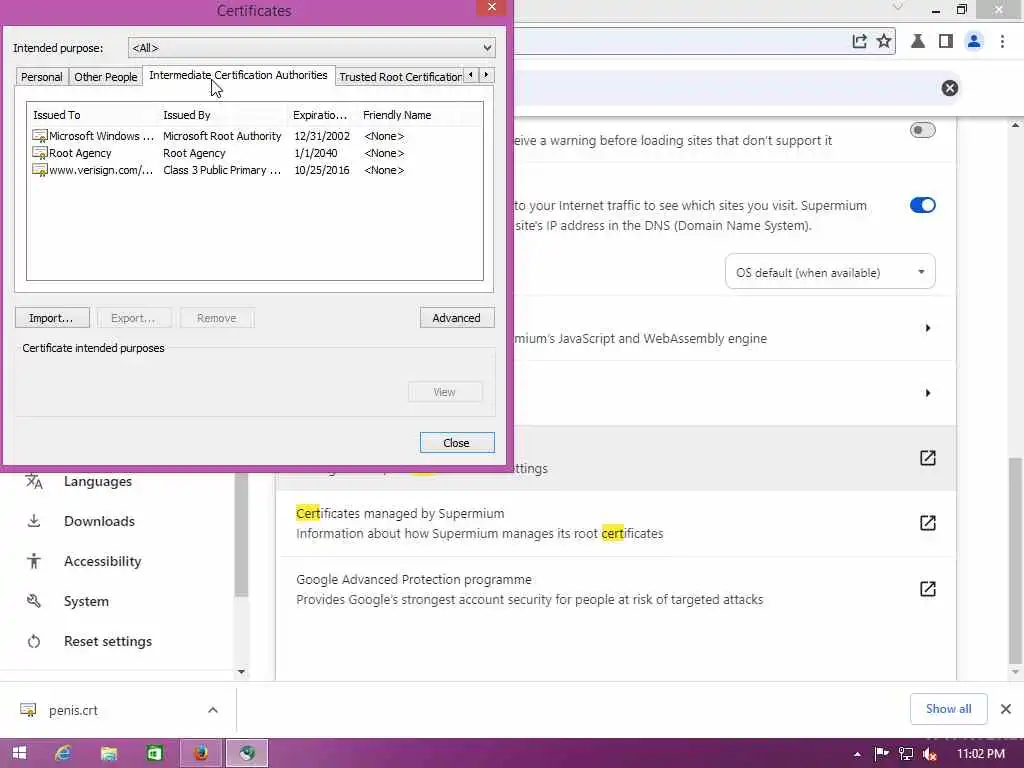This screenshot has width=1024, height=768.
Task: Select Microsoft Windows certificate row
Action: tap(255, 136)
